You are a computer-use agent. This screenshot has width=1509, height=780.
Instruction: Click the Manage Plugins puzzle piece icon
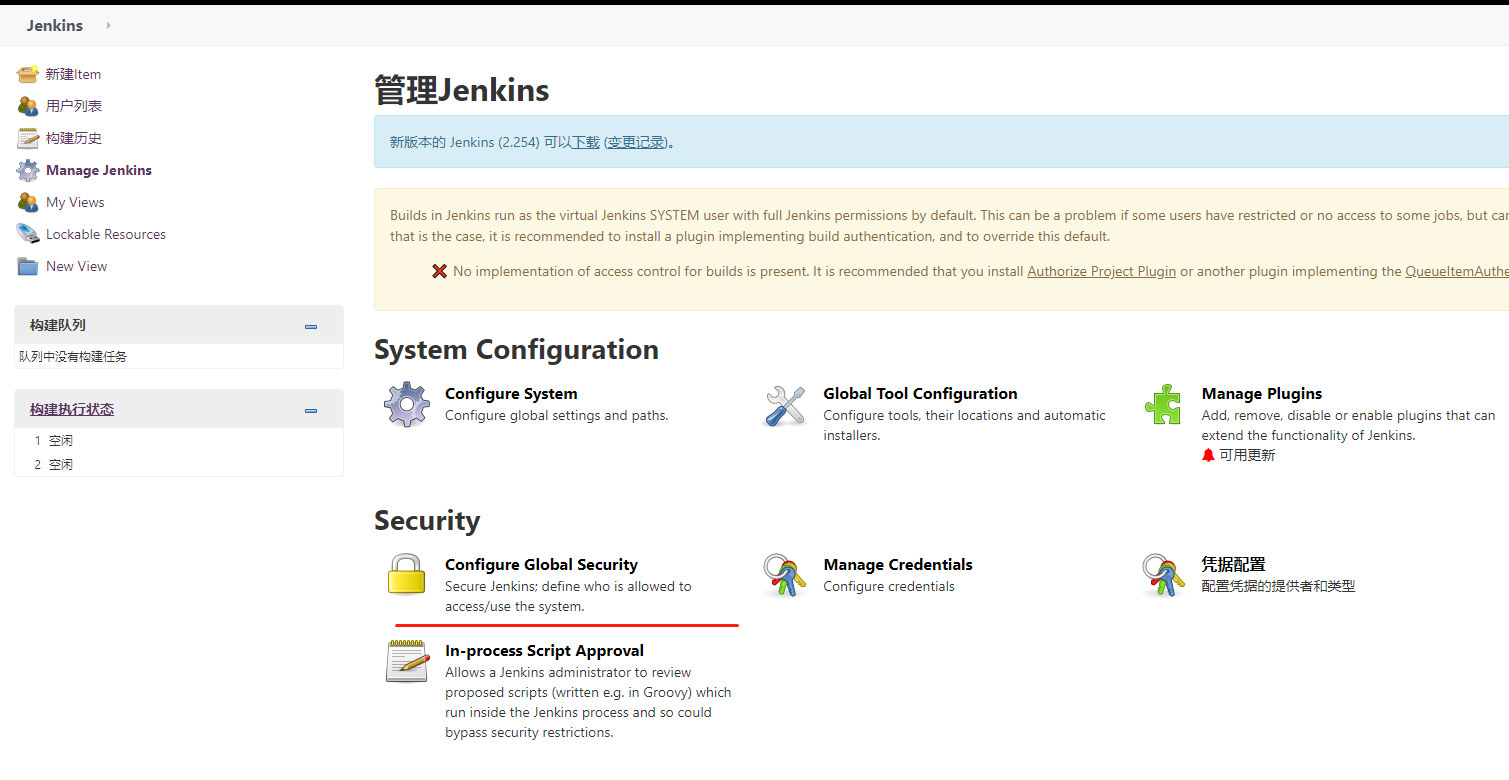pyautogui.click(x=1164, y=405)
